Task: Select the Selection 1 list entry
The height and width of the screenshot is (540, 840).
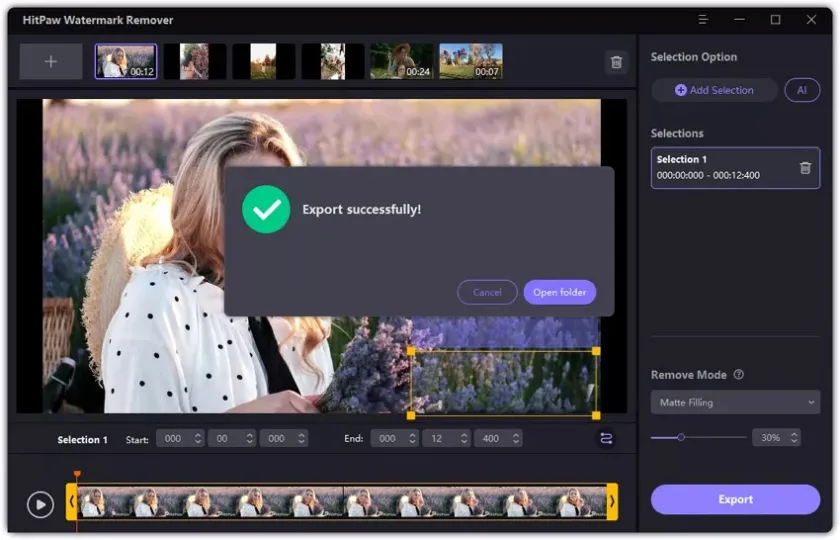Action: pyautogui.click(x=722, y=168)
